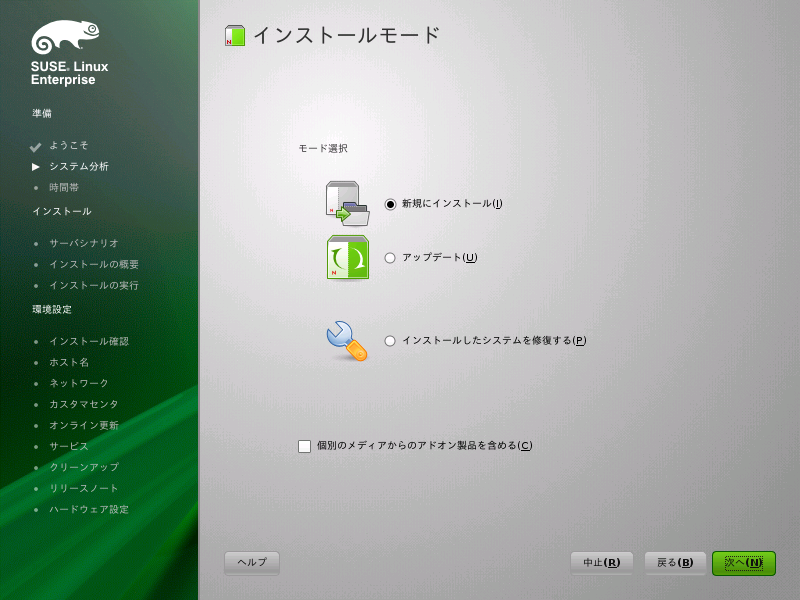
Task: Click 時間帯 step in sidebar
Action: (64, 188)
